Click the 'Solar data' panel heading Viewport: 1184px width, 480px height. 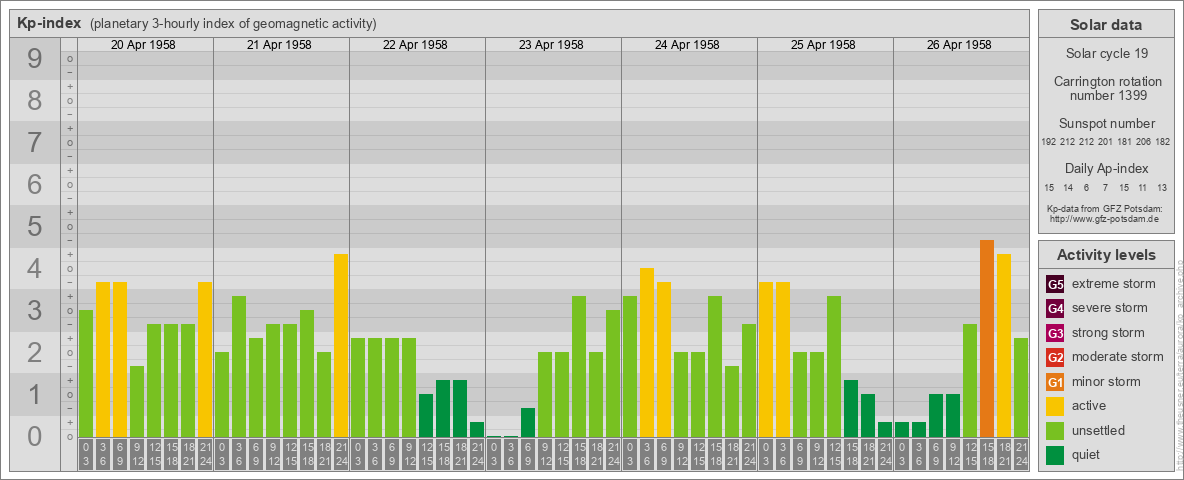1106,25
